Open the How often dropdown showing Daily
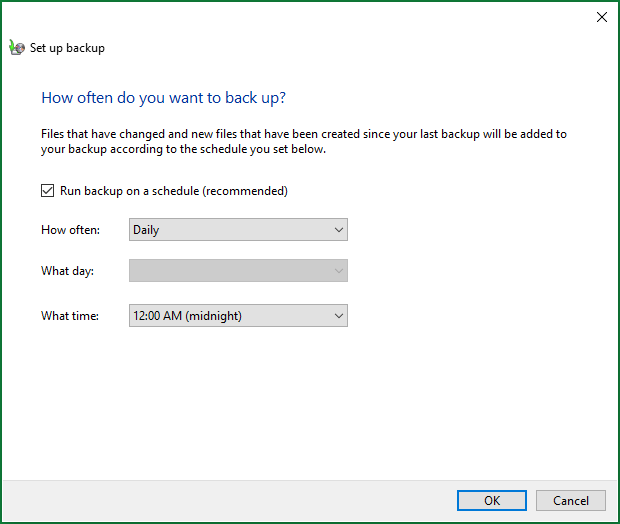Screen dimensions: 620x524 click(x=238, y=229)
